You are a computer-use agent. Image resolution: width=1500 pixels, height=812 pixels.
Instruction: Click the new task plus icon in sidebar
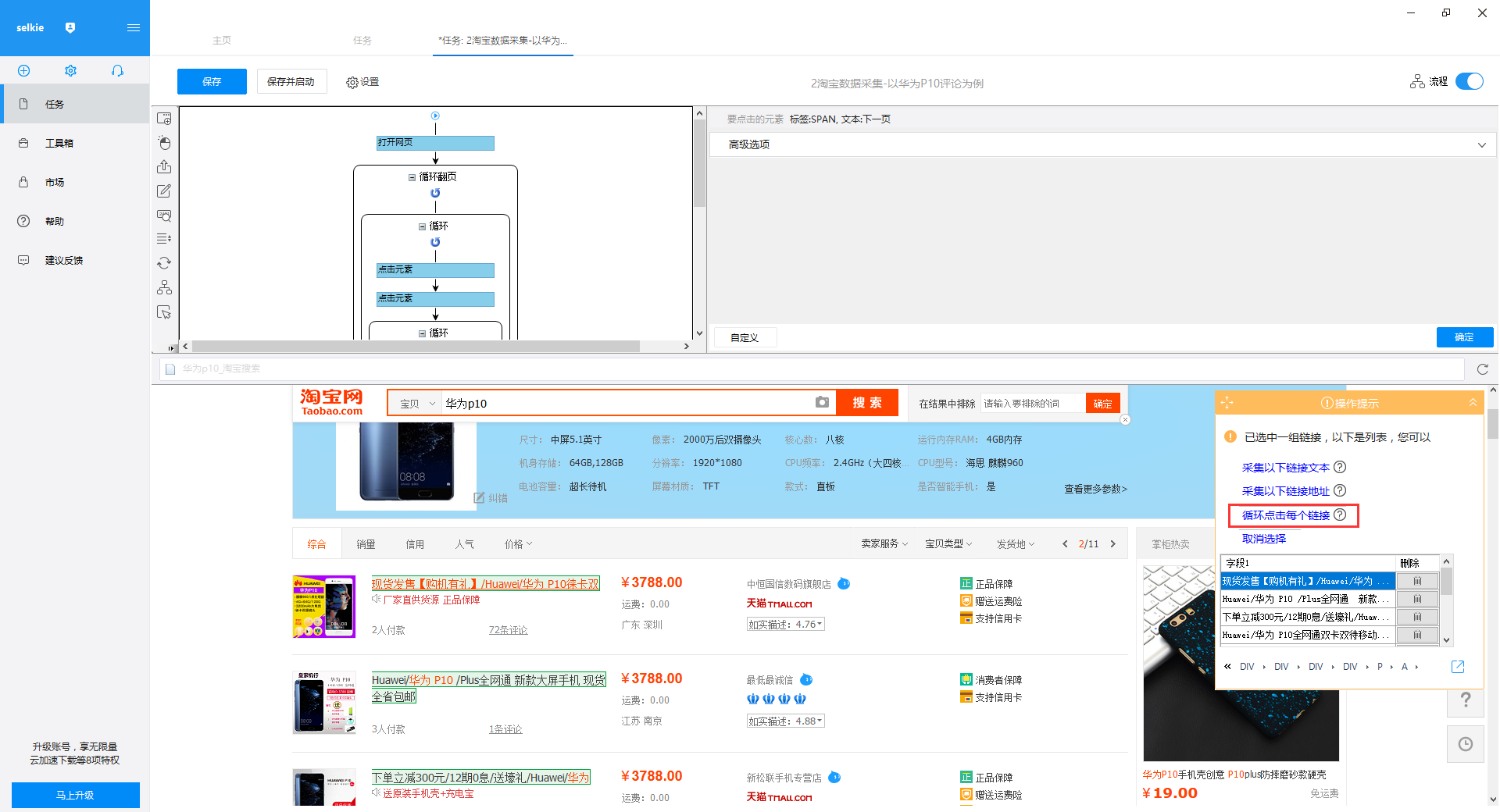coord(23,71)
